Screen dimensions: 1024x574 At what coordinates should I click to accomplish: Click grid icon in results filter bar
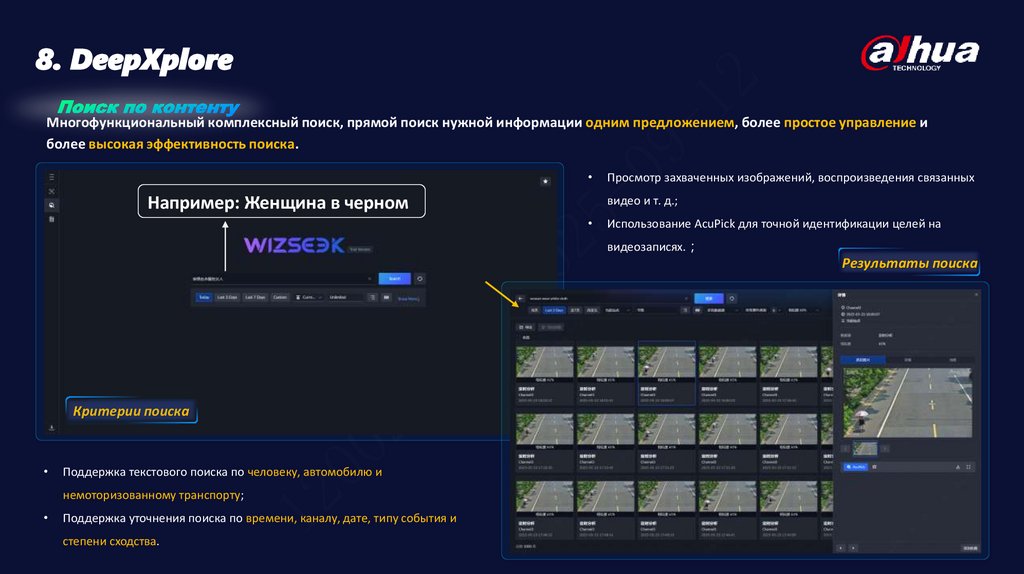pos(697,310)
